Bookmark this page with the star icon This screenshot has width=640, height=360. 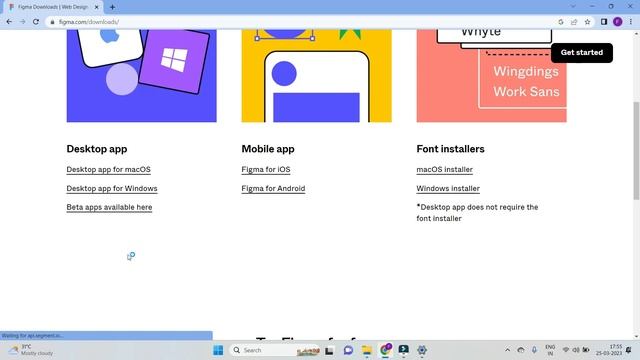[587, 22]
